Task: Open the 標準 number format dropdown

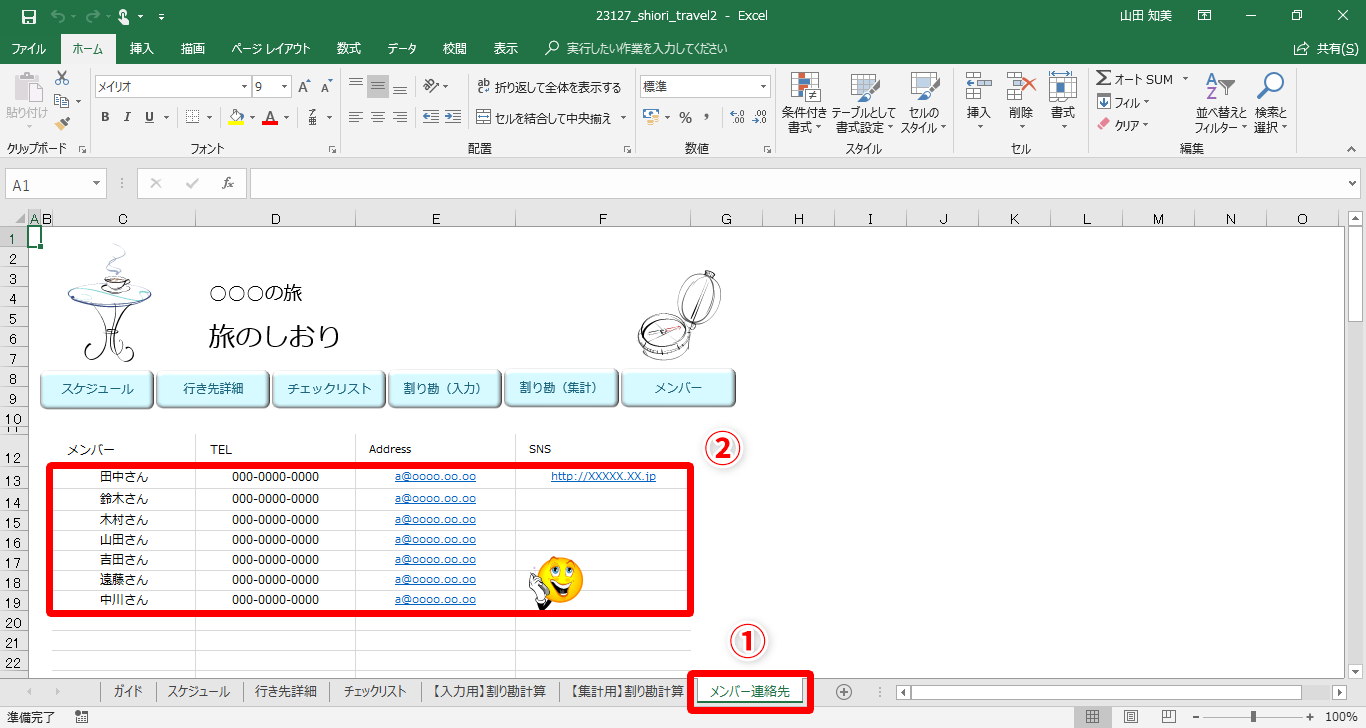Action: [764, 87]
